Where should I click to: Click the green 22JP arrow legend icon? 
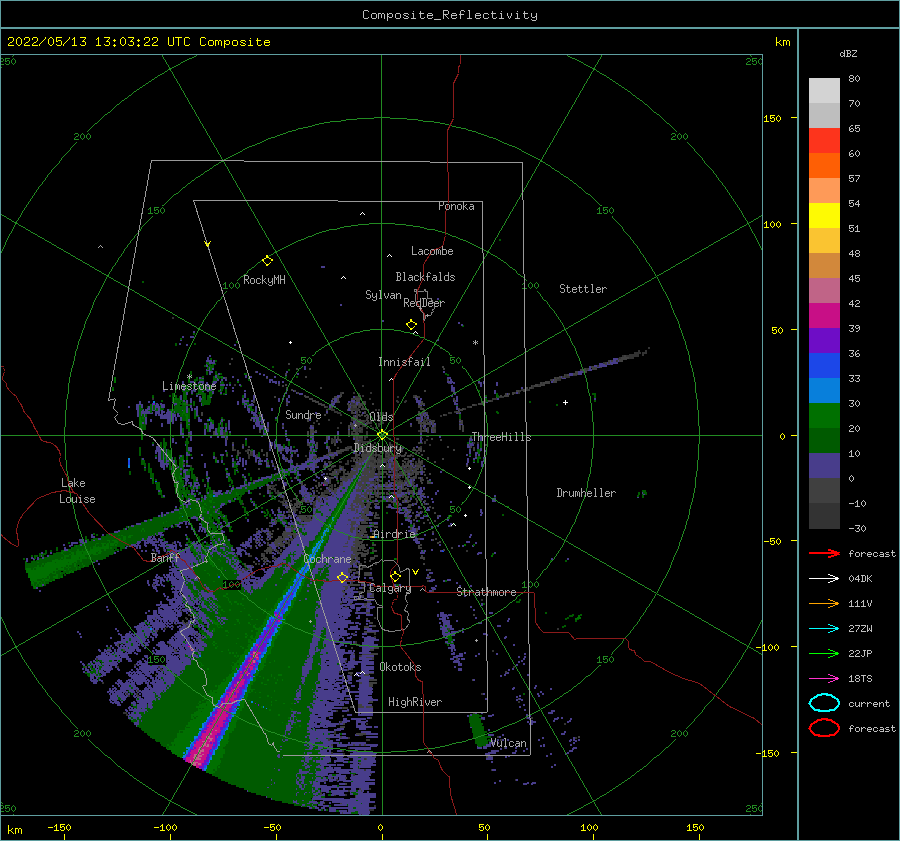click(824, 653)
